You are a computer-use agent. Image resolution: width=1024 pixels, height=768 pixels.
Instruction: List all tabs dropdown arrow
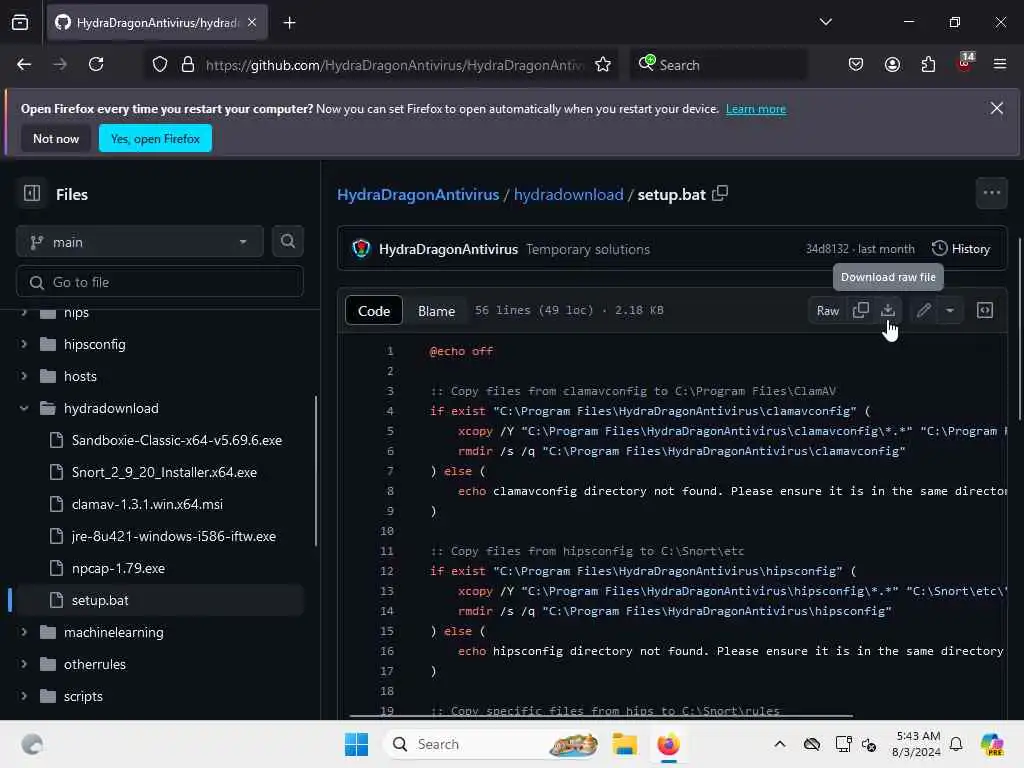coord(825,22)
